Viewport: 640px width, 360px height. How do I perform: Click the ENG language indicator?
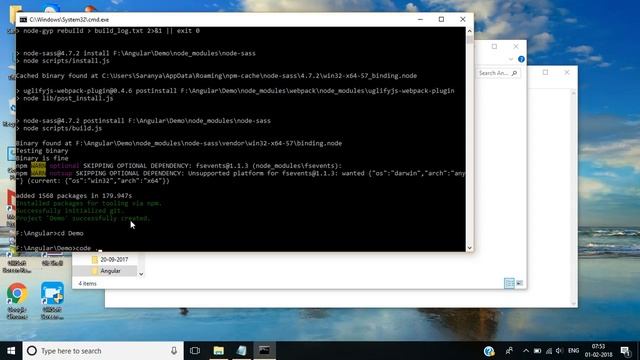coord(573,351)
